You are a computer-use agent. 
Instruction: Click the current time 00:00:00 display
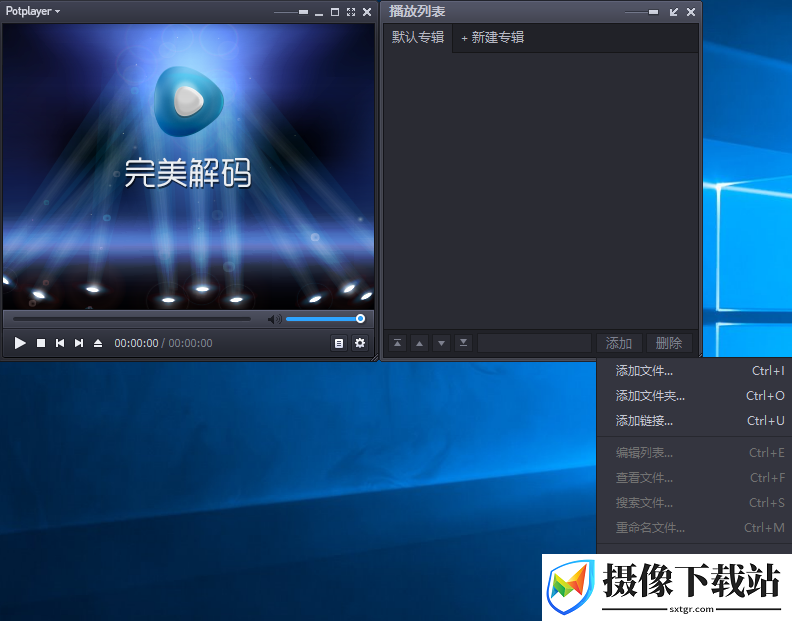click(136, 343)
